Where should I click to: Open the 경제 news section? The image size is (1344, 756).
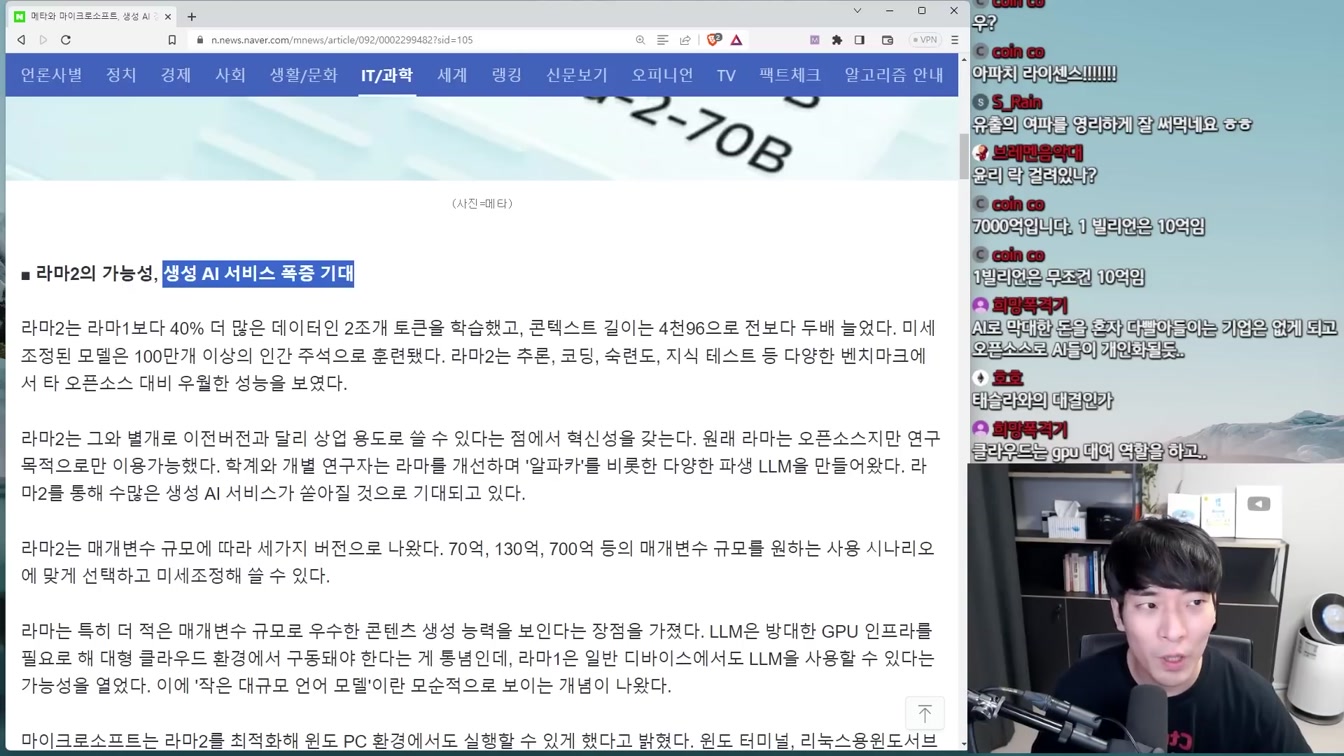(176, 75)
